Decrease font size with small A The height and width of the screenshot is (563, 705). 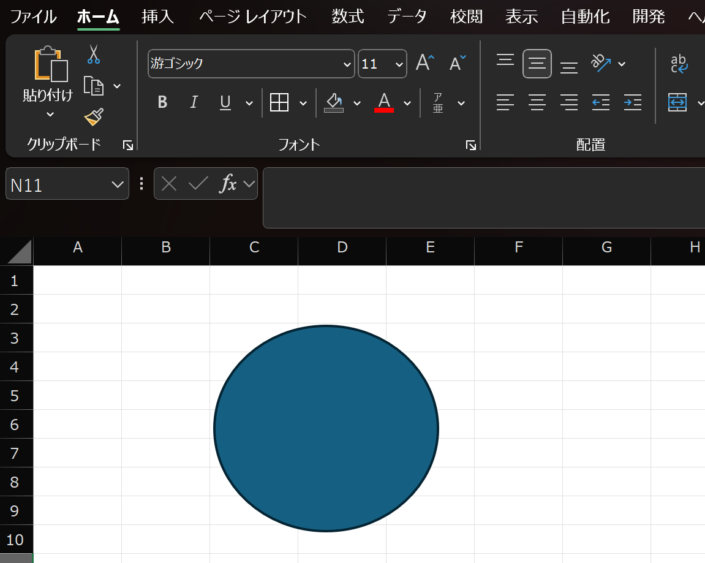point(457,63)
